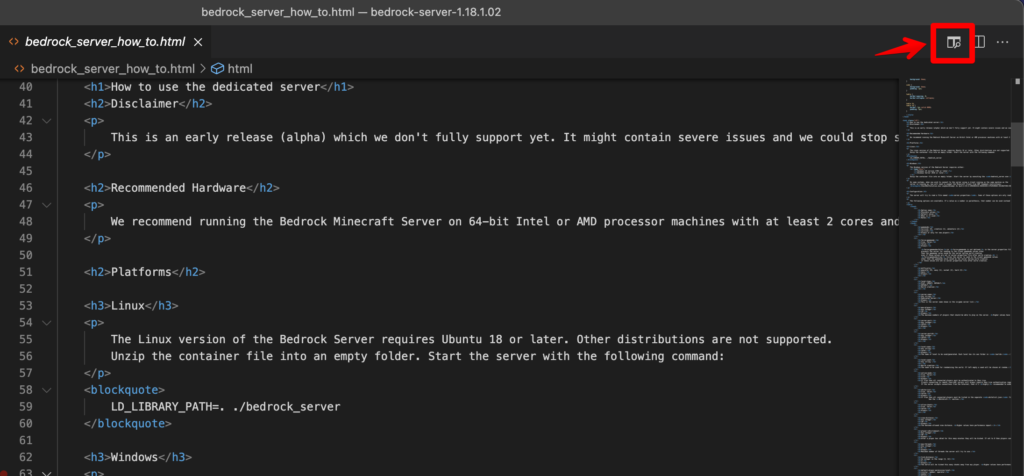Select the bedrock_server_how_to.html editor tab
This screenshot has height=476, width=1024.
pyautogui.click(x=104, y=42)
